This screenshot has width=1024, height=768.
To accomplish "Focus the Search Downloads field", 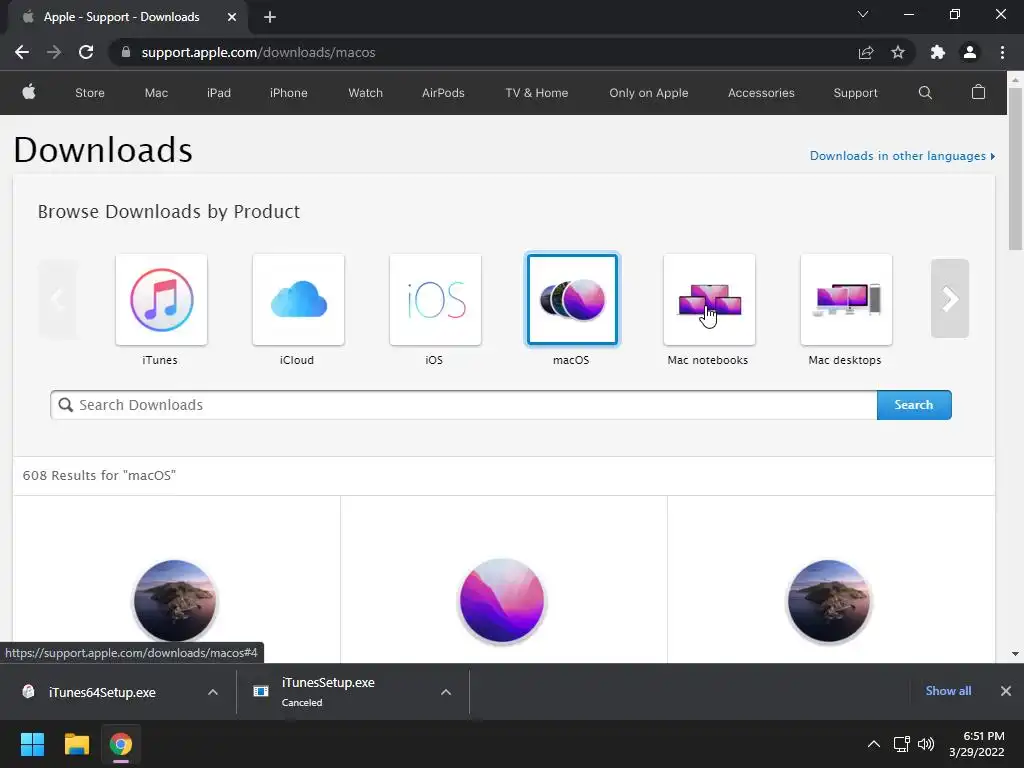I will (464, 405).
